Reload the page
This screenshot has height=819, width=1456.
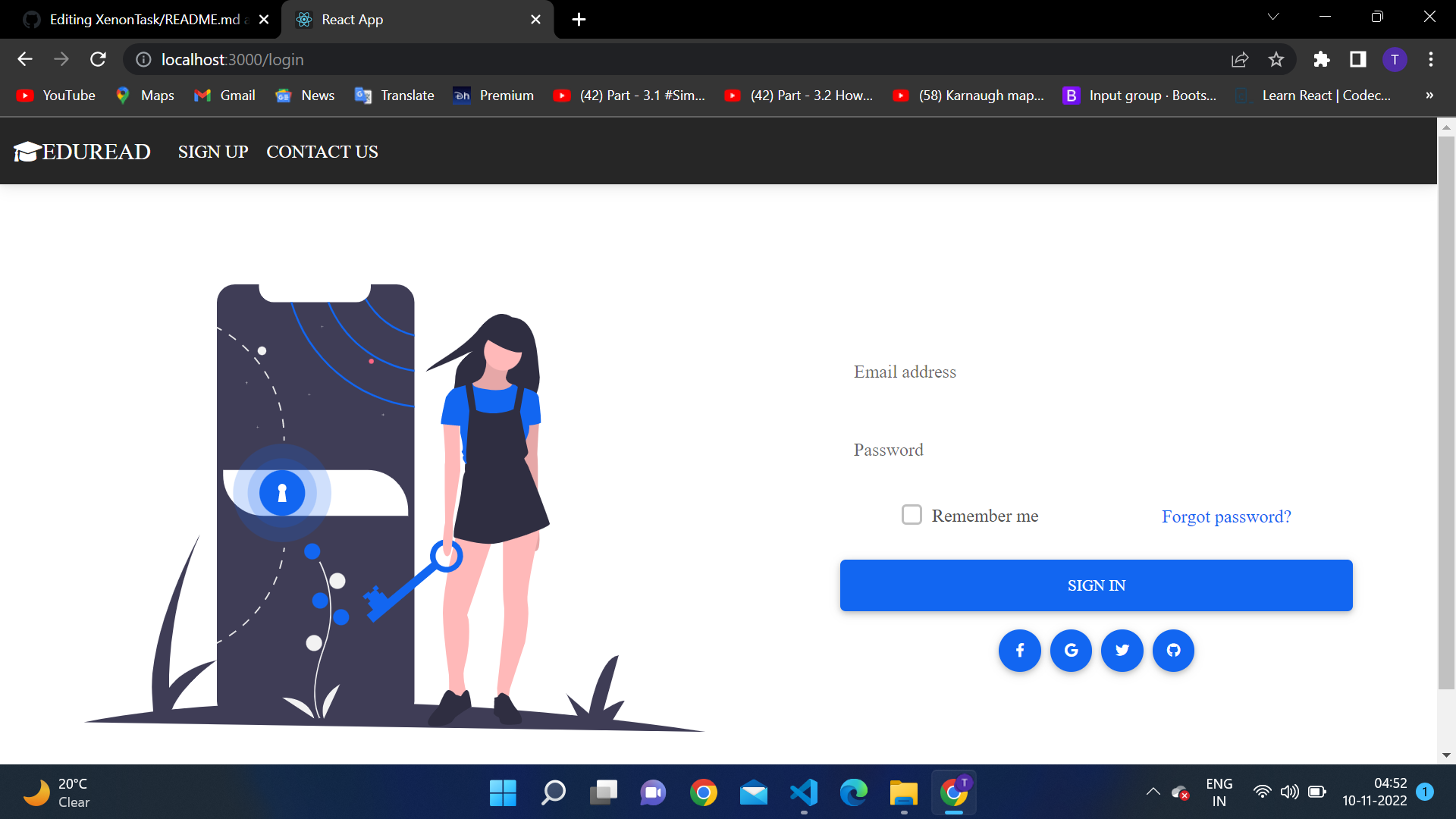(x=98, y=59)
